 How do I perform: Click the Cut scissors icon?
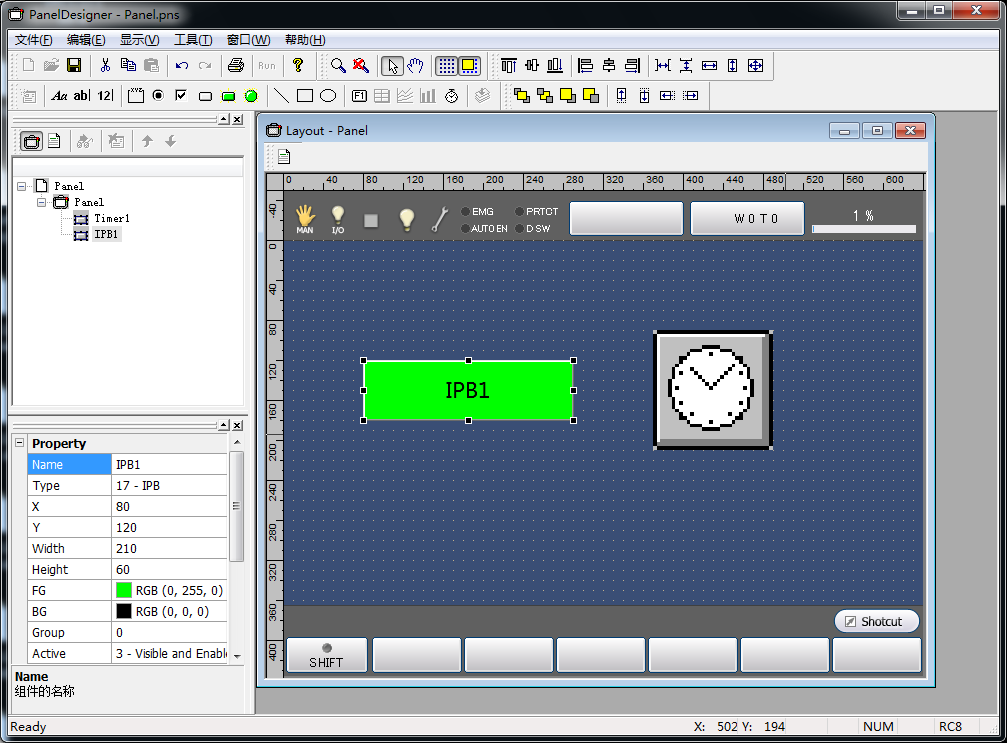[104, 66]
